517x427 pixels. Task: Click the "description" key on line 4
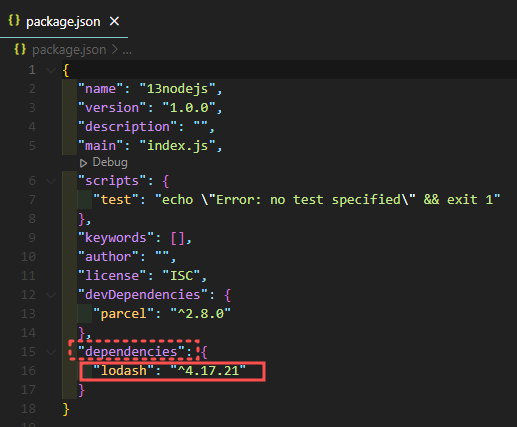pyautogui.click(x=127, y=127)
